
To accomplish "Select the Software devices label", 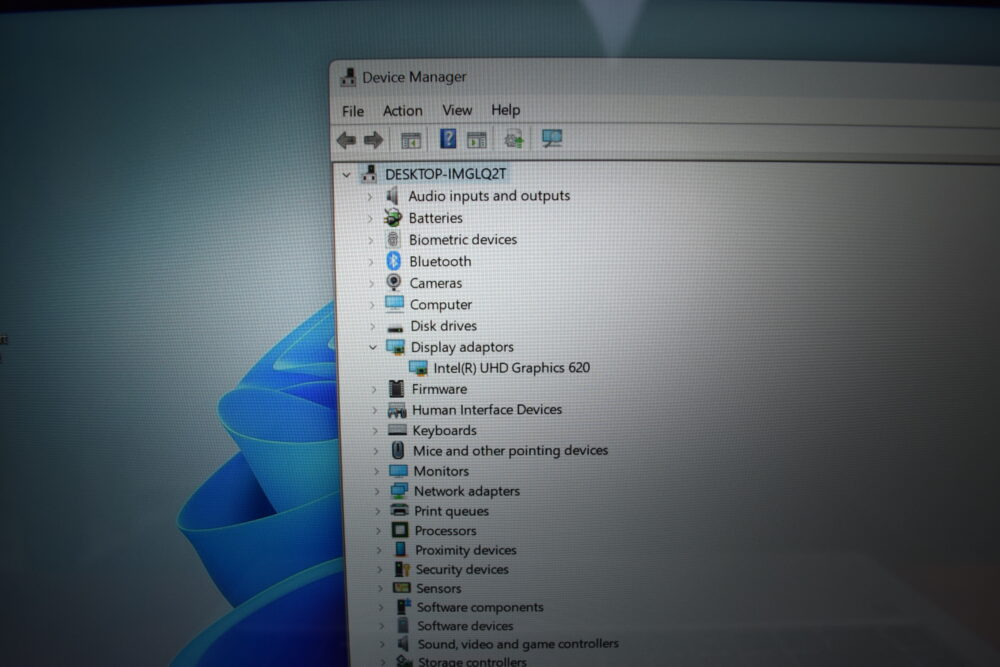I will coord(465,626).
